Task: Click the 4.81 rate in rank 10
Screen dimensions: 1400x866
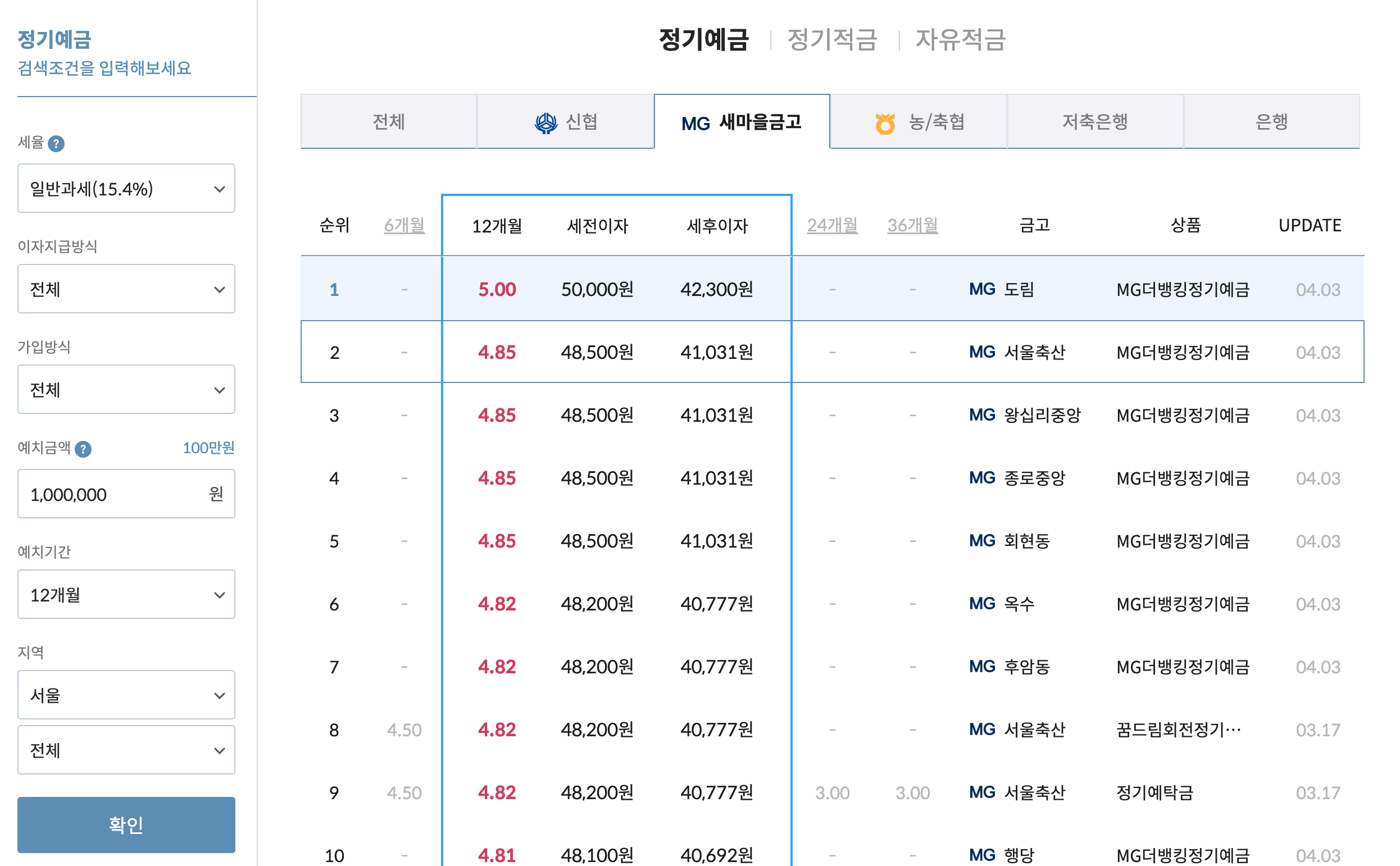Action: [x=497, y=856]
